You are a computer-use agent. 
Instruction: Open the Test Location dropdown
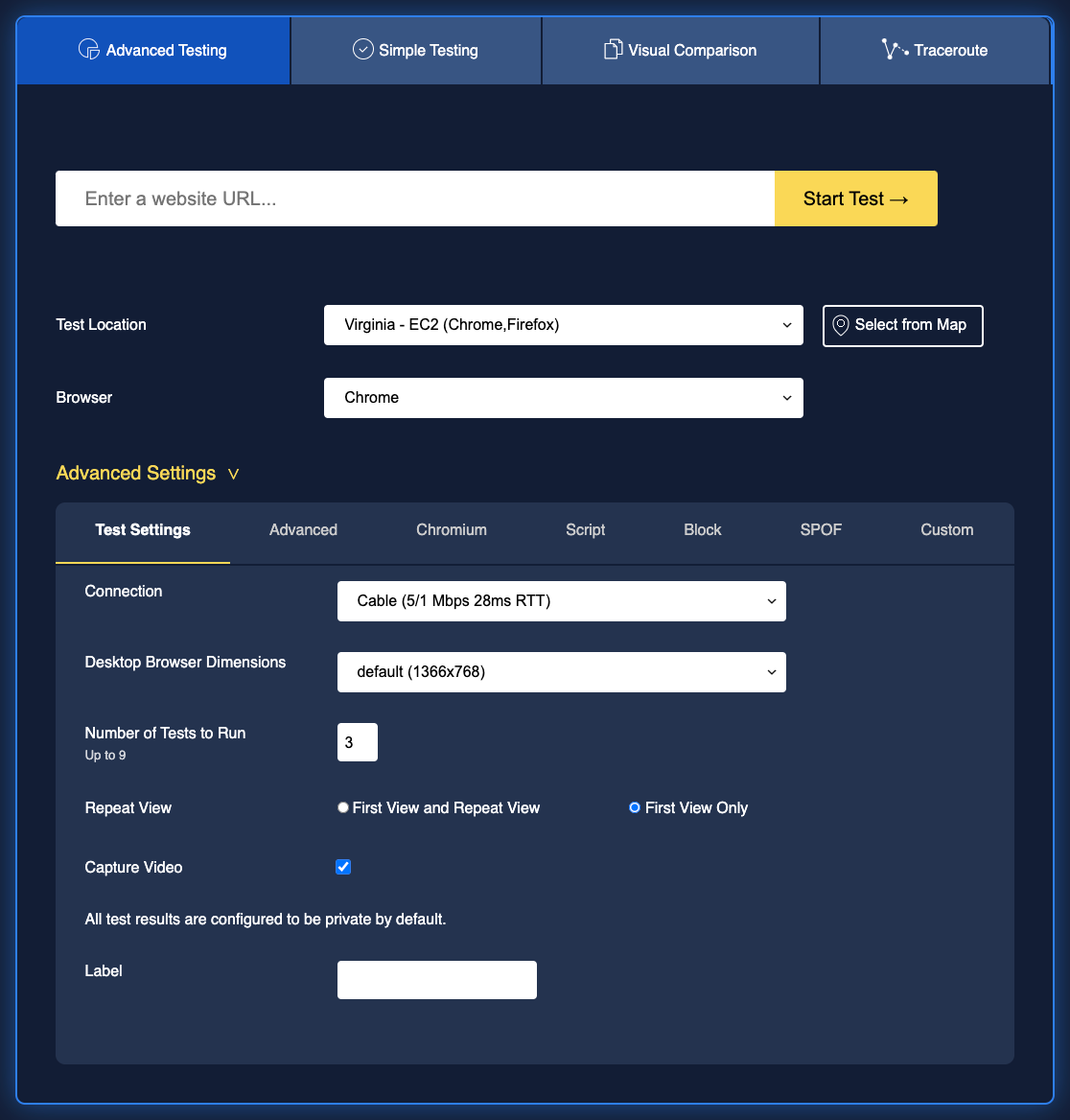click(564, 325)
